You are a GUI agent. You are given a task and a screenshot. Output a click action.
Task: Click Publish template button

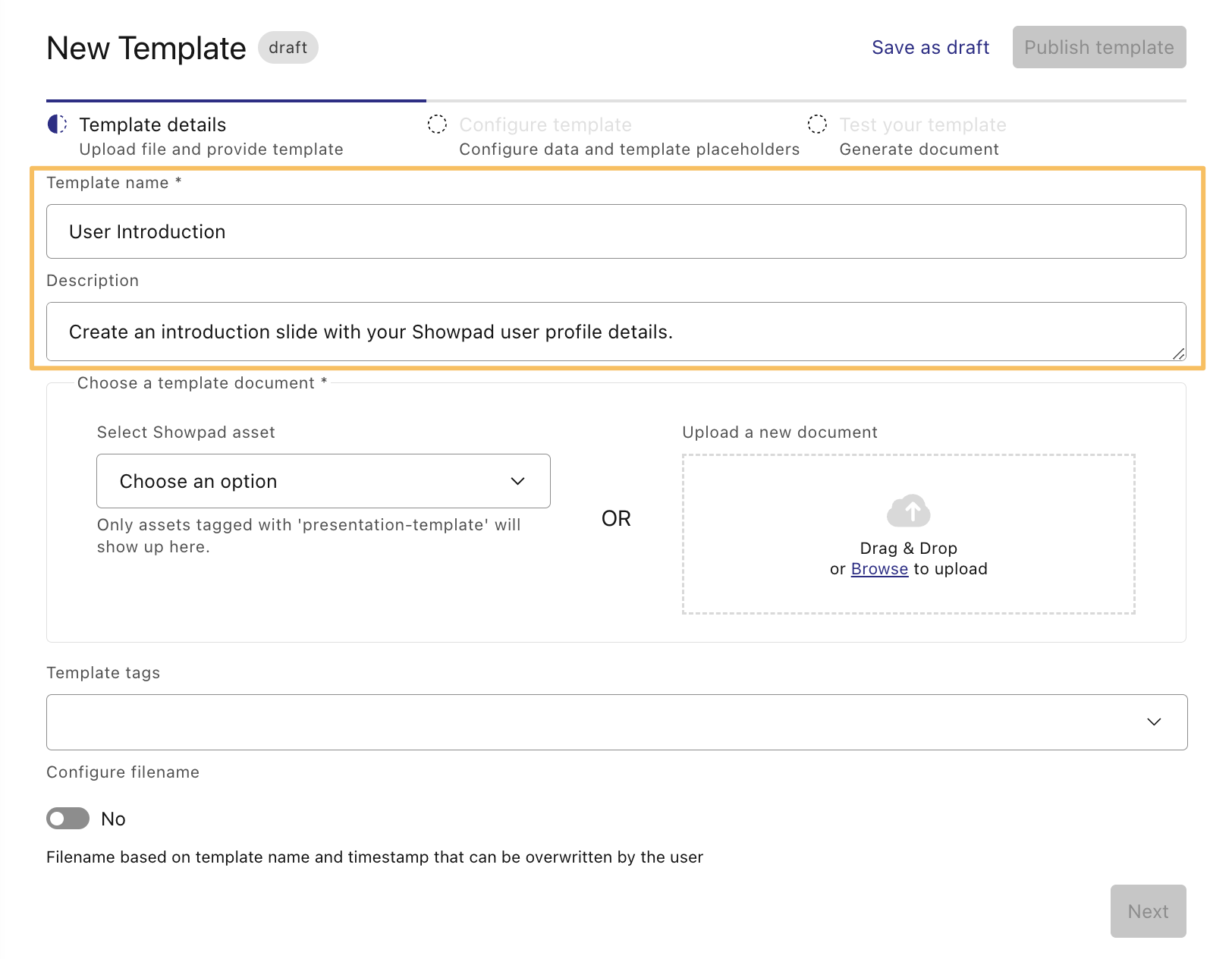click(1099, 47)
